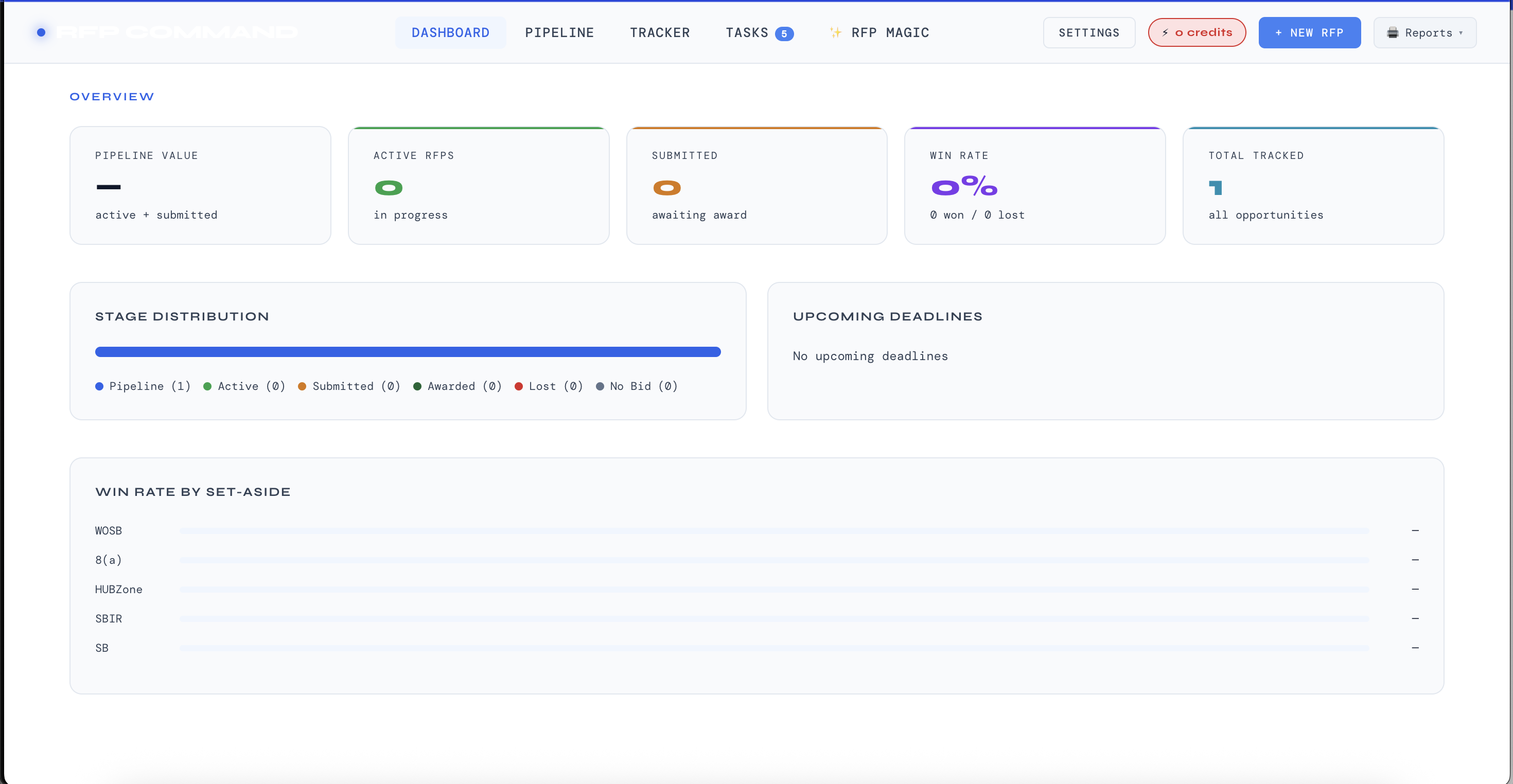Click the blue Pipeline legend dot

coord(99,386)
